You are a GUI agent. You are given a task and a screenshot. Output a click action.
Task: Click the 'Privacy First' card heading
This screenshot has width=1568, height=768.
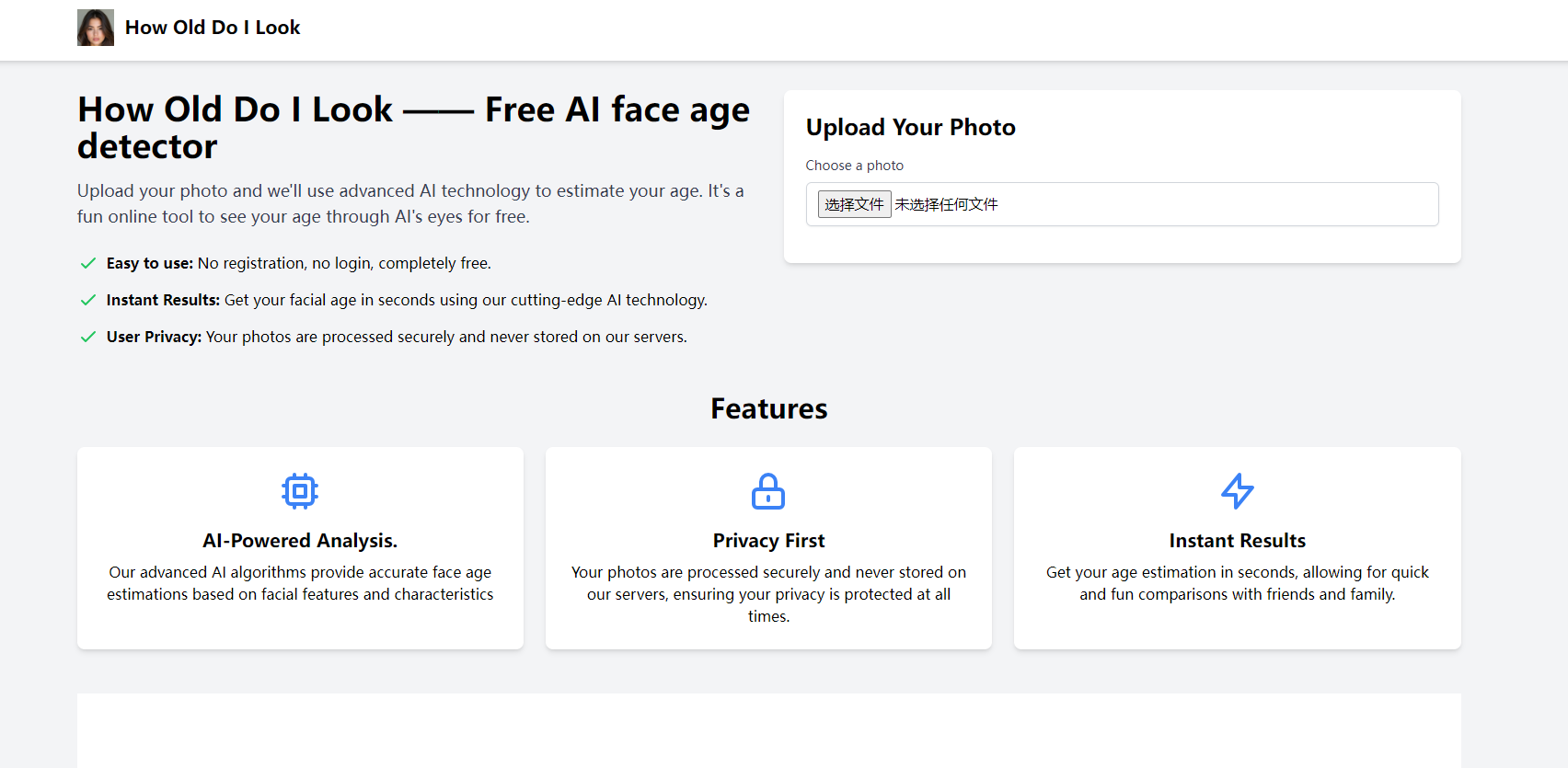click(768, 541)
